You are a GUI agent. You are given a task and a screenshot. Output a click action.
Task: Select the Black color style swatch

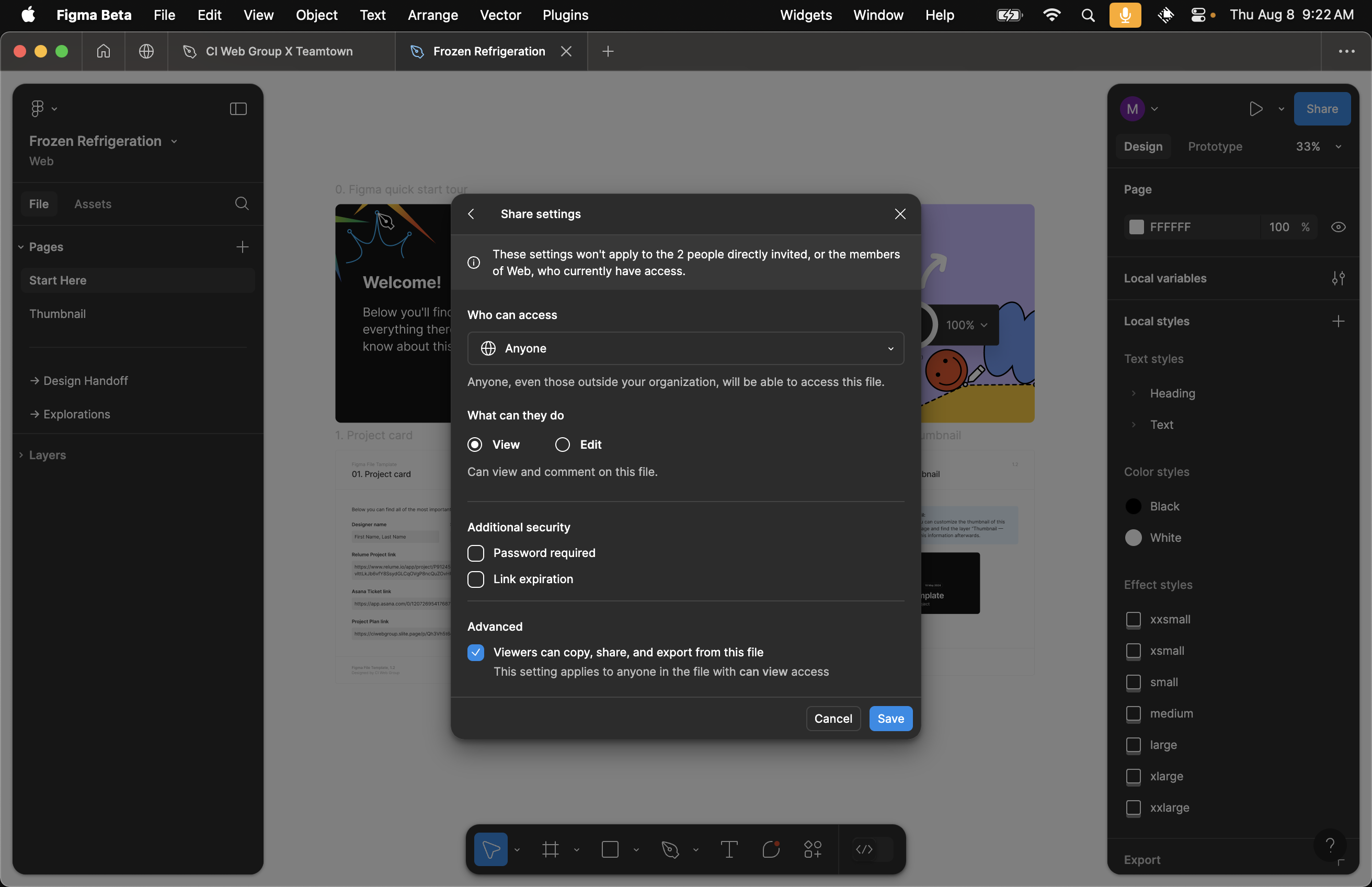(1133, 506)
